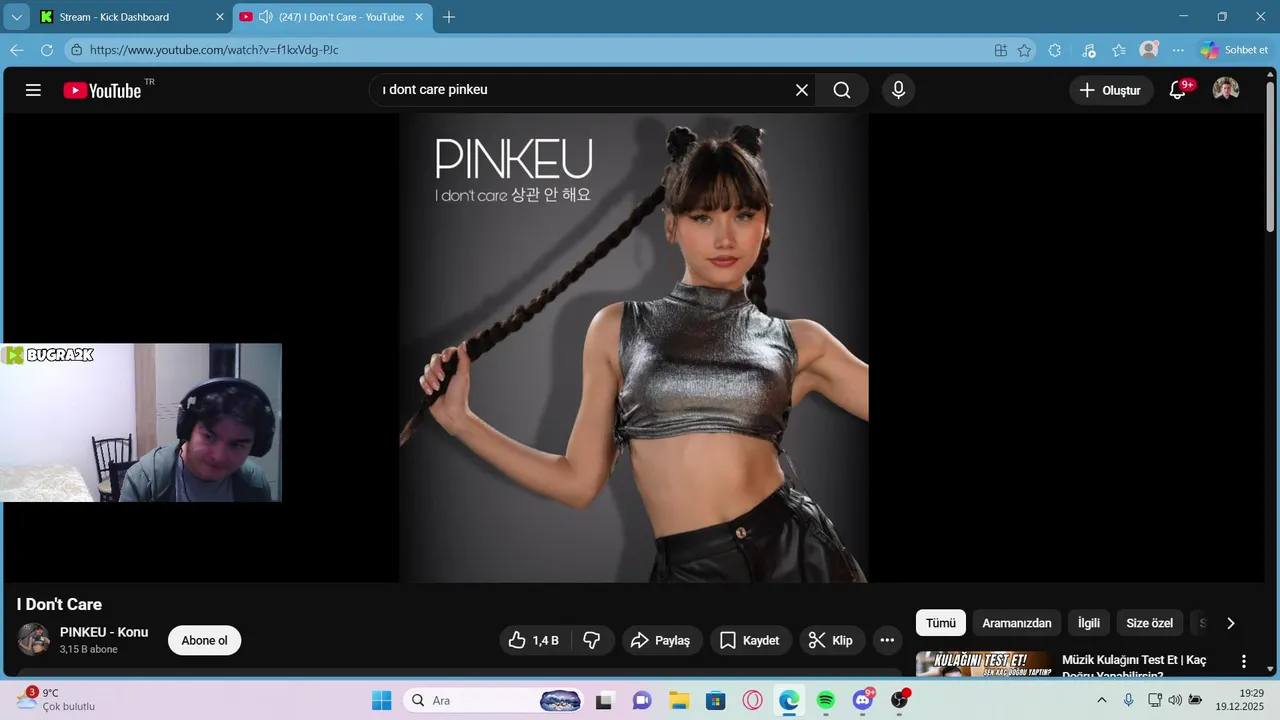Open the split screen apps icon
The image size is (1280, 720).
pyautogui.click(x=1001, y=50)
